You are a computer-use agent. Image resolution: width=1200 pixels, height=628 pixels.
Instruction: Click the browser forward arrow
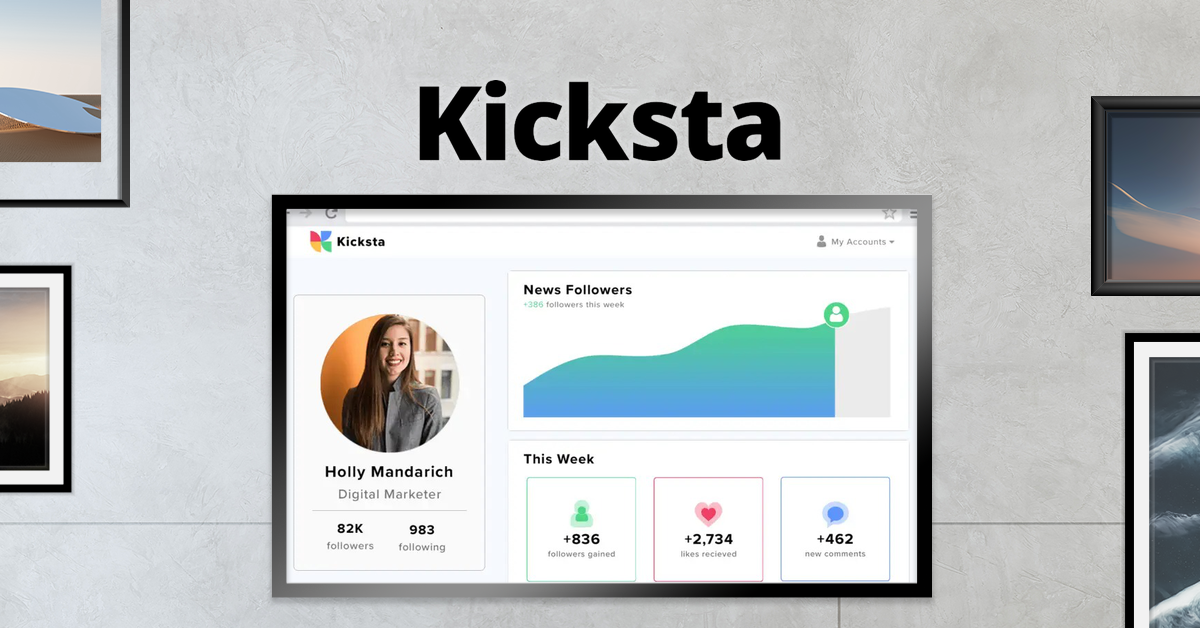click(x=307, y=213)
